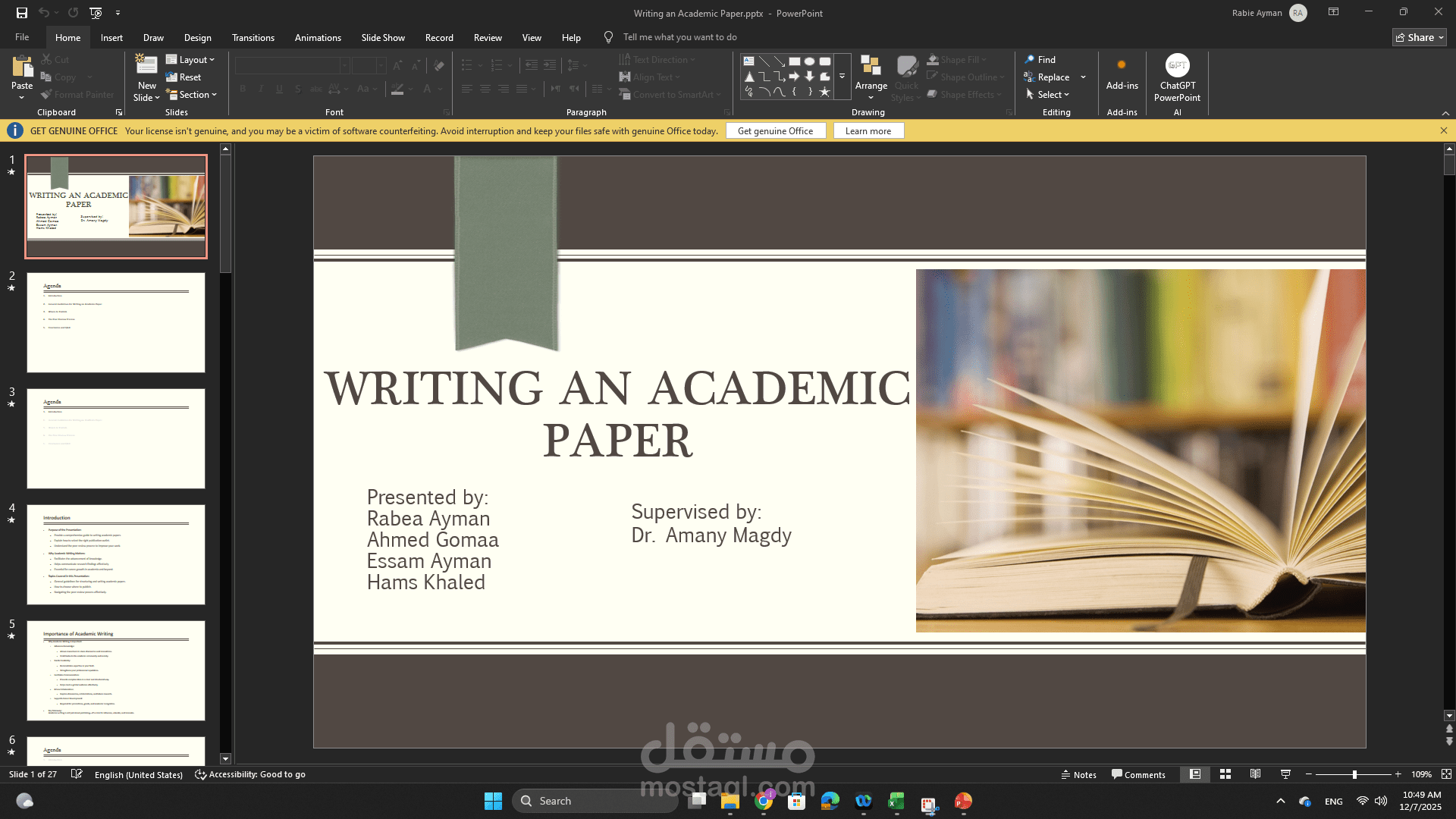Click Find in the Editing group
1456x819 pixels.
pos(1040,60)
